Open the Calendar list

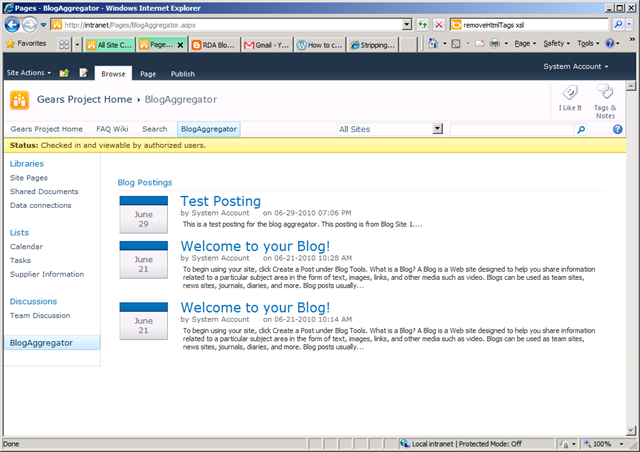tap(26, 247)
